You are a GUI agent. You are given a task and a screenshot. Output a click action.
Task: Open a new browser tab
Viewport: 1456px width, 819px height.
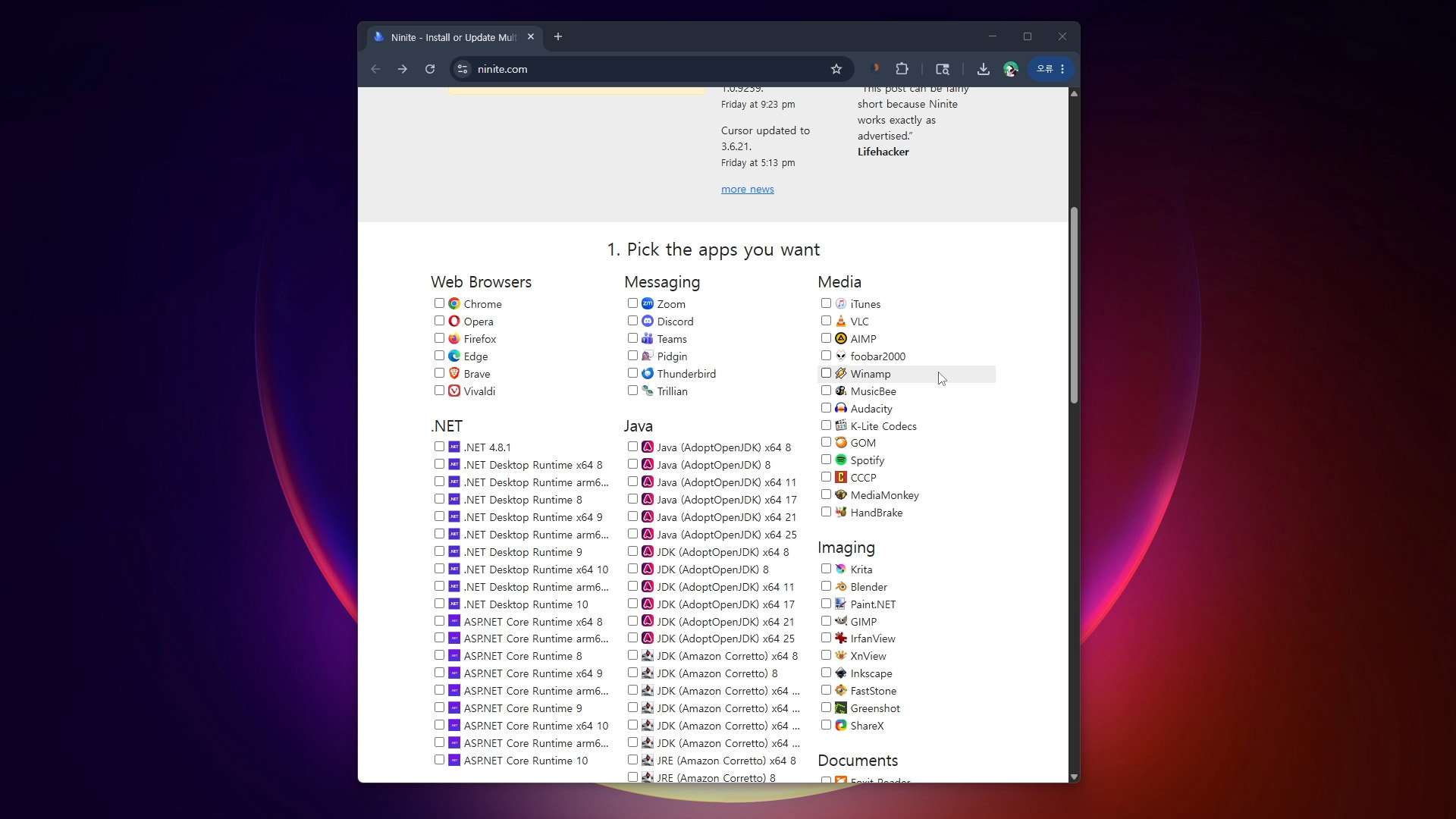point(558,36)
